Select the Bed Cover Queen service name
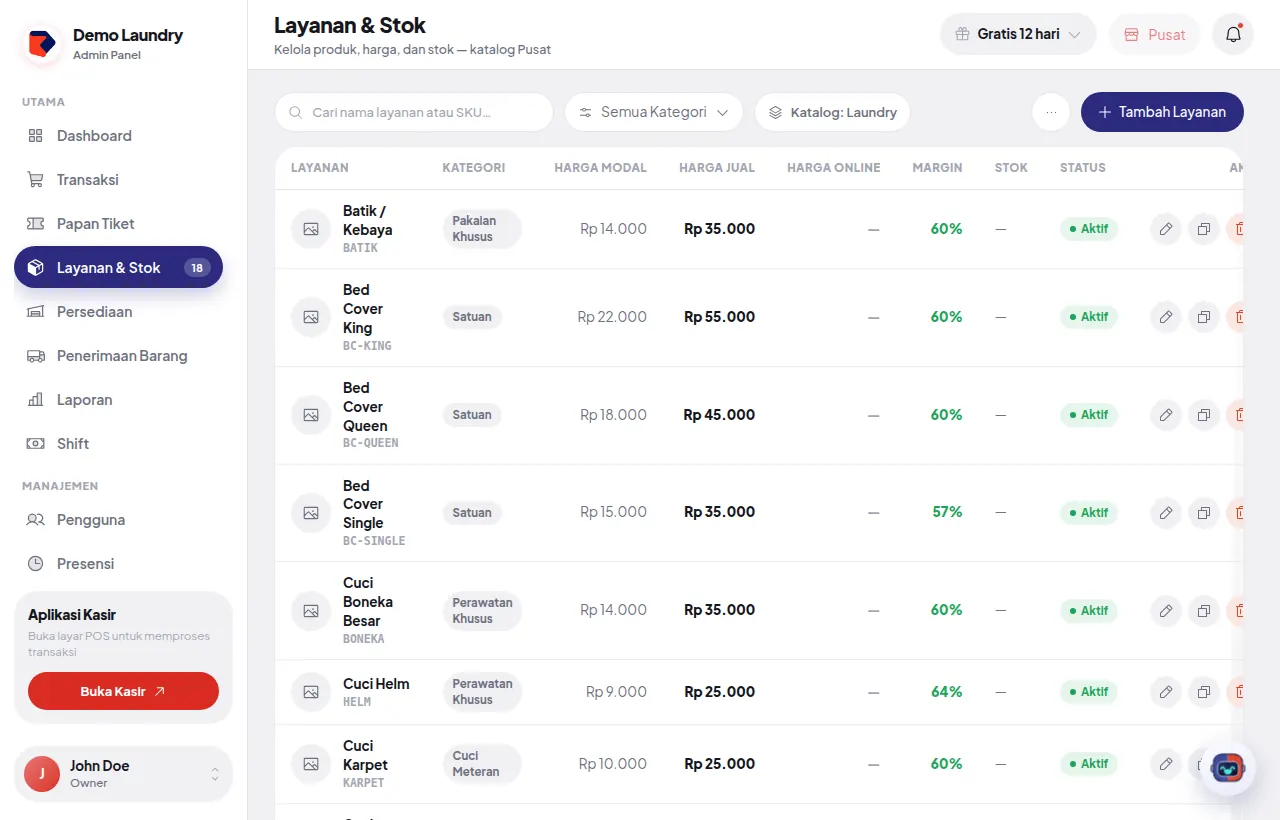This screenshot has height=820, width=1280. coord(365,407)
